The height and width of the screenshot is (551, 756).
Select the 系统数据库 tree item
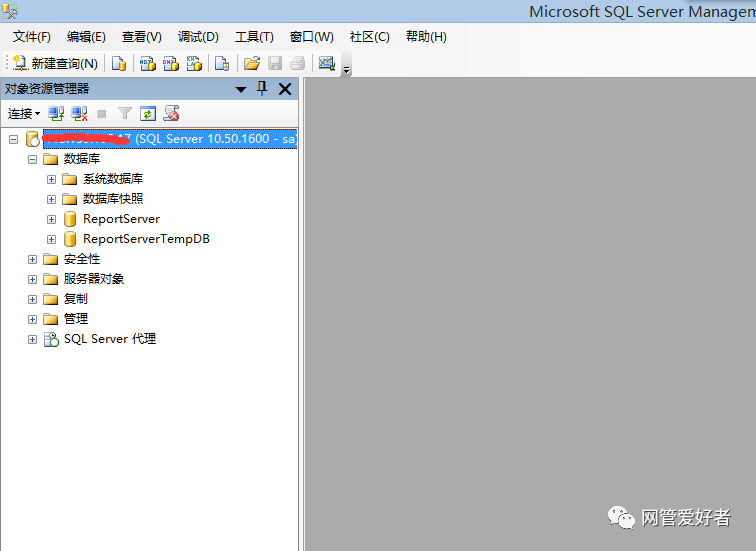point(113,179)
